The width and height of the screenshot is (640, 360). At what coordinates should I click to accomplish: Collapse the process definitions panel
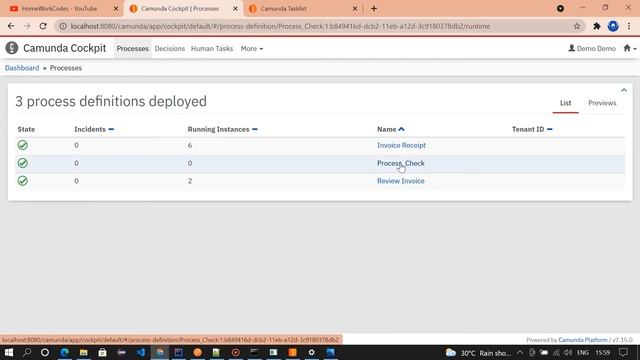click(624, 90)
